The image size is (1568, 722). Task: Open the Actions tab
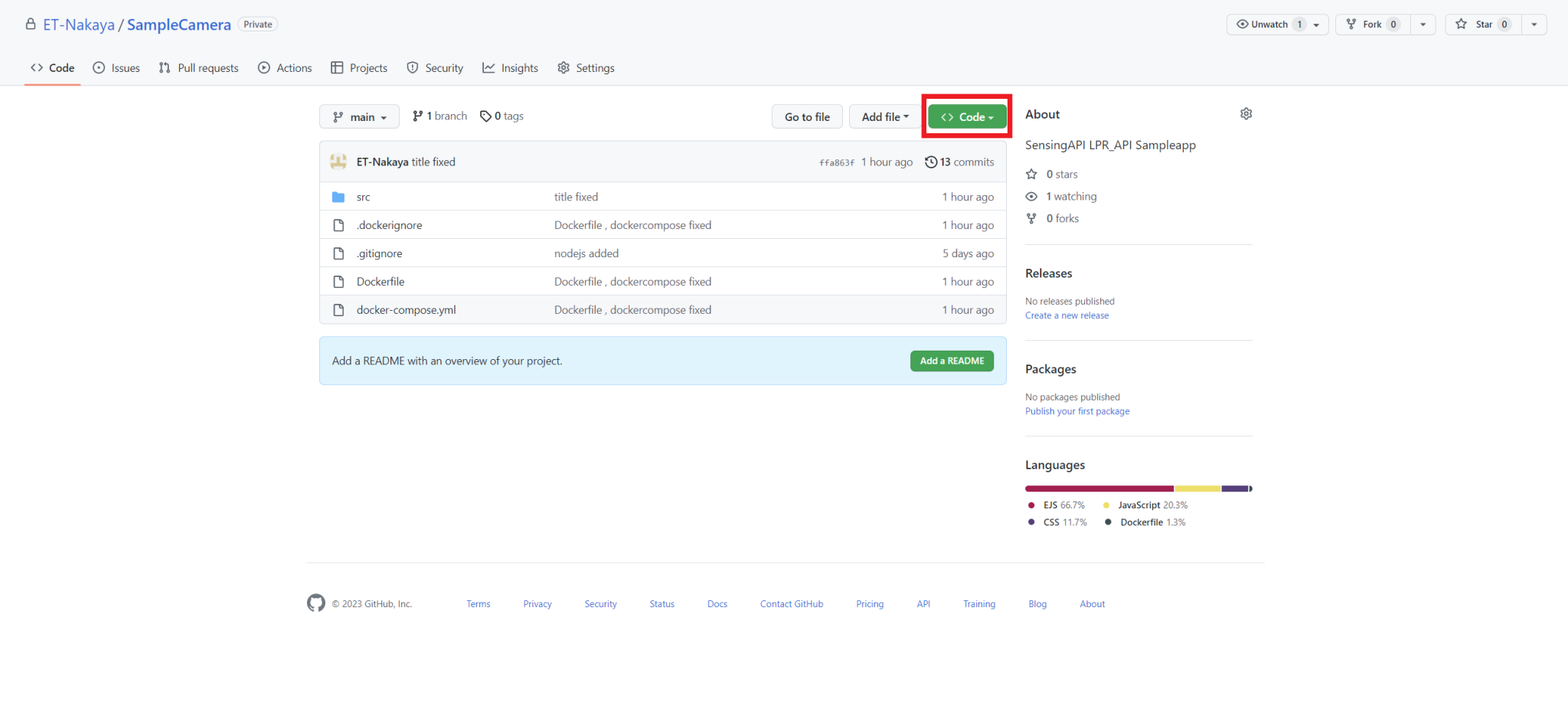285,67
